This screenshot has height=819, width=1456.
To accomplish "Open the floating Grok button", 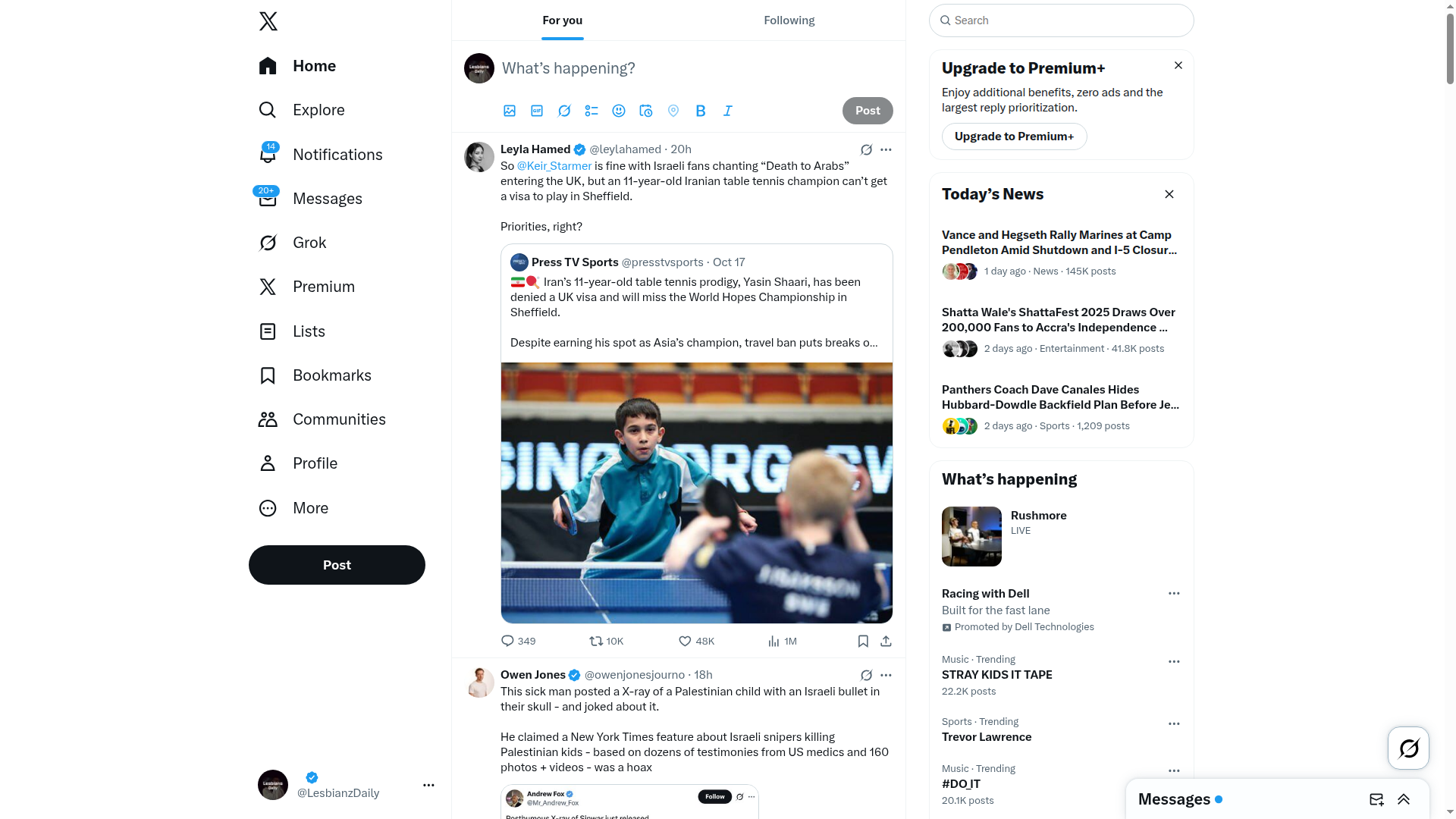I will coord(1408,748).
